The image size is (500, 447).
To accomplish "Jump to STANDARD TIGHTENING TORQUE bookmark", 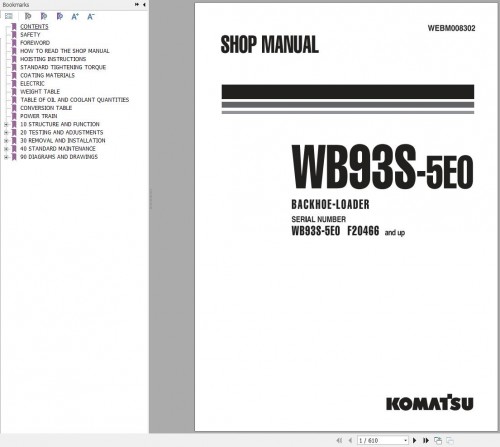I will click(x=63, y=67).
